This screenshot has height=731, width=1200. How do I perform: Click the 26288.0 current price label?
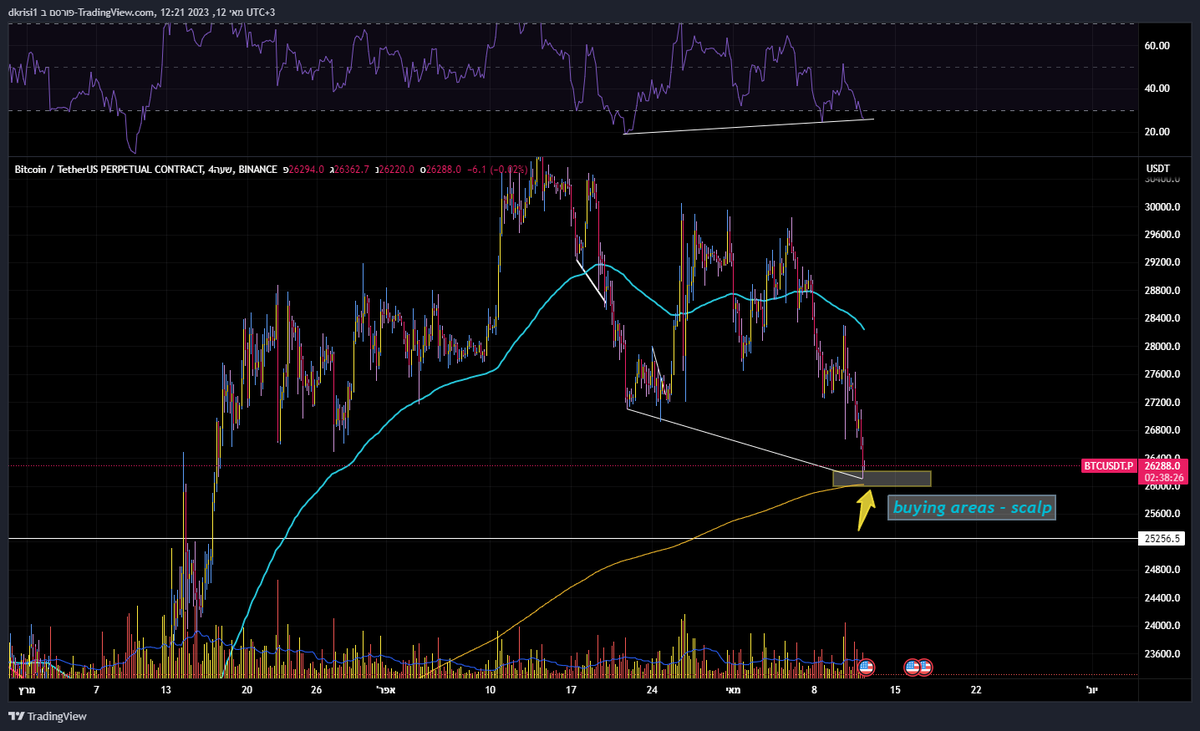1163,466
